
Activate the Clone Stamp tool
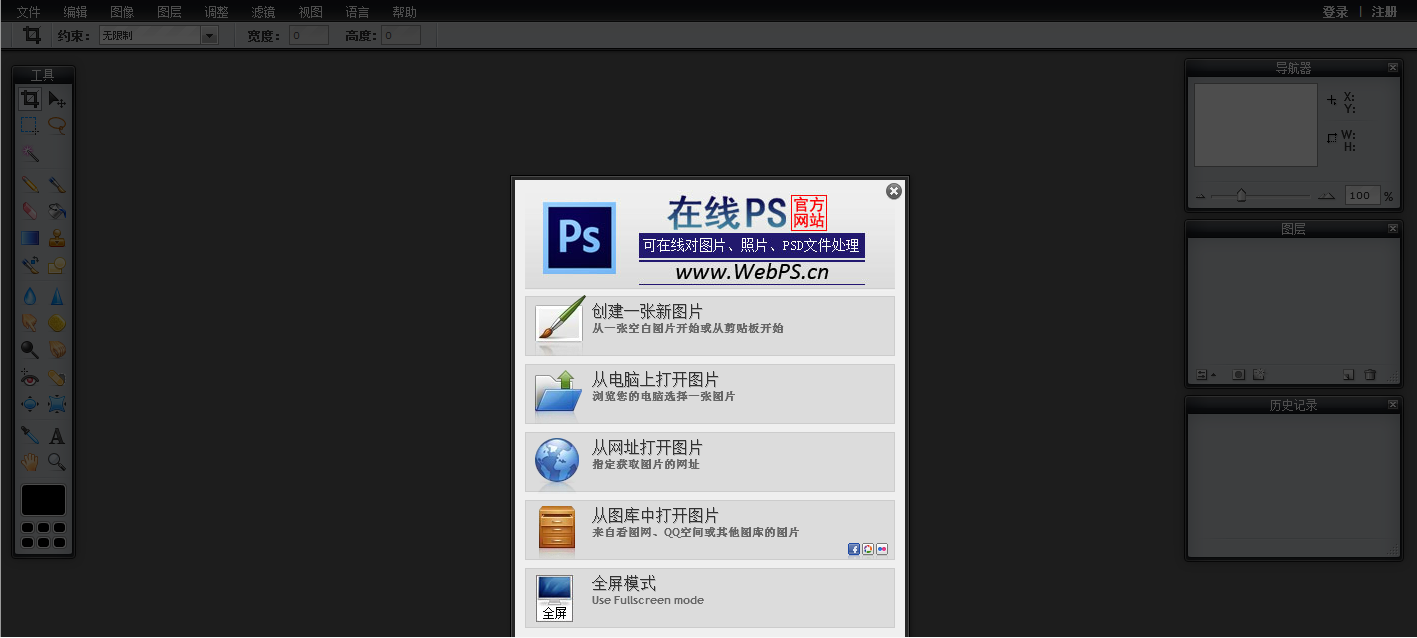pos(57,238)
